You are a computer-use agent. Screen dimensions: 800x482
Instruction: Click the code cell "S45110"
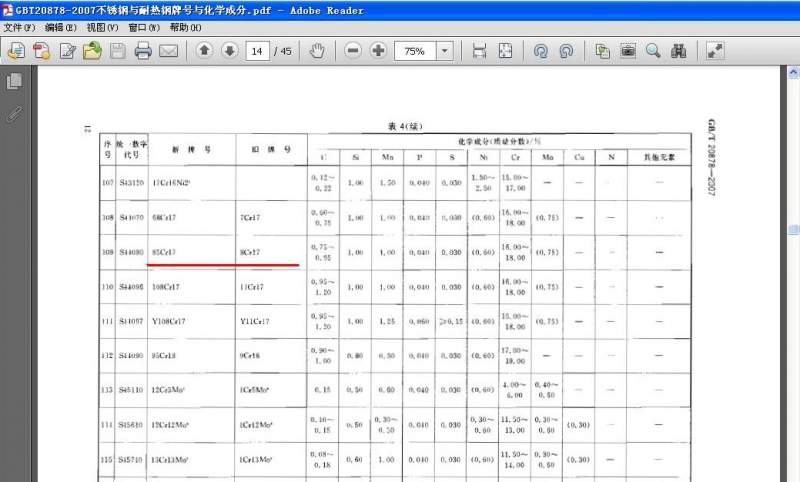point(131,390)
